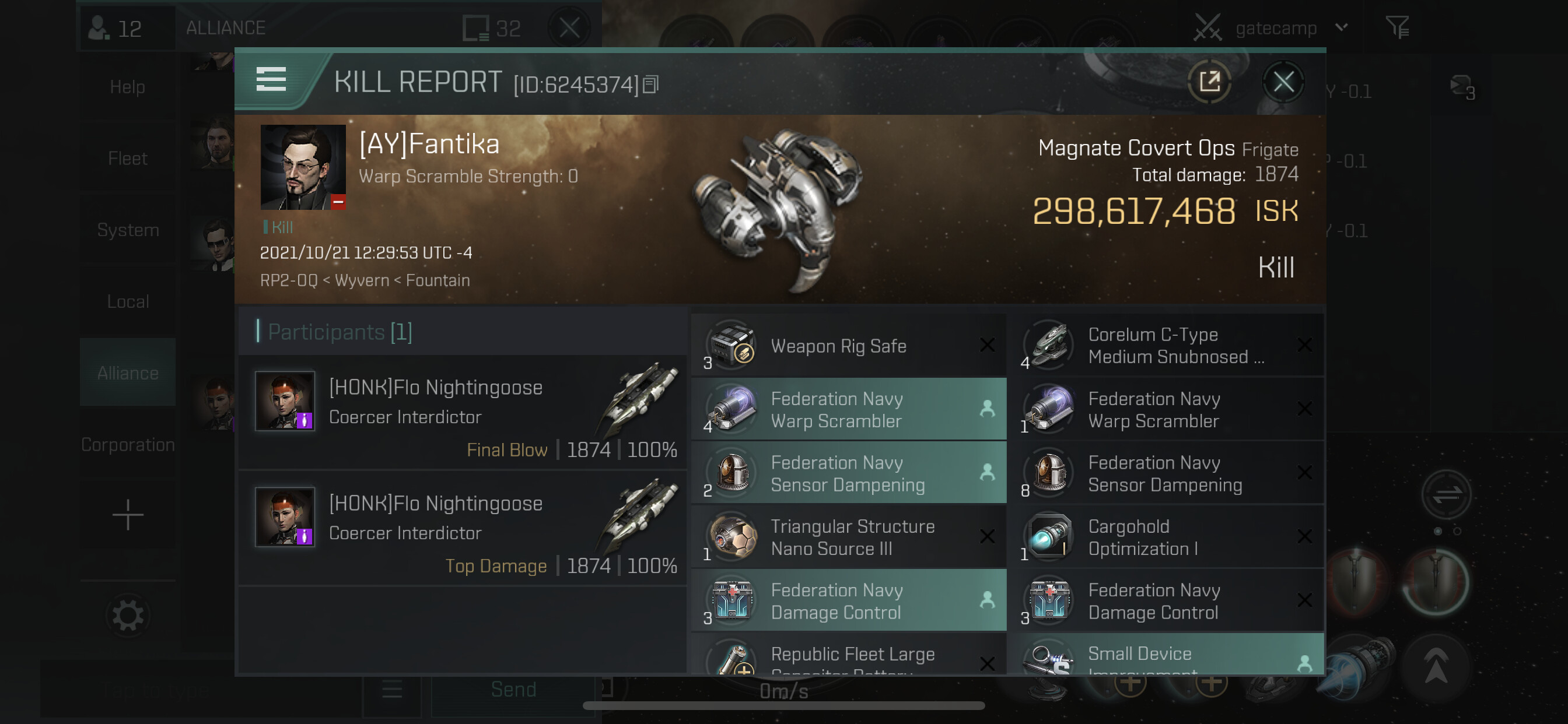Expand the gatecamp overview dropdown
The height and width of the screenshot is (724, 1568).
pyautogui.click(x=1341, y=27)
